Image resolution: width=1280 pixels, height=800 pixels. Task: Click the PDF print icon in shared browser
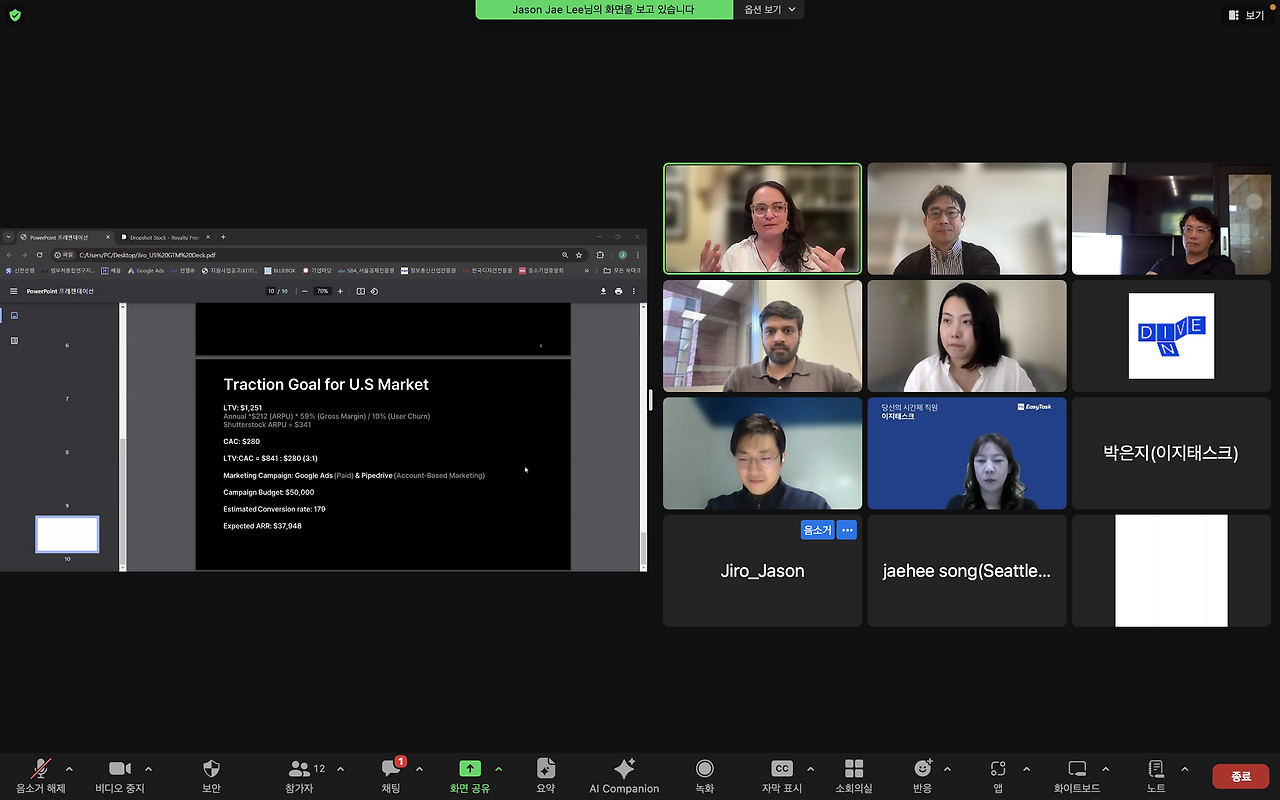pos(618,291)
